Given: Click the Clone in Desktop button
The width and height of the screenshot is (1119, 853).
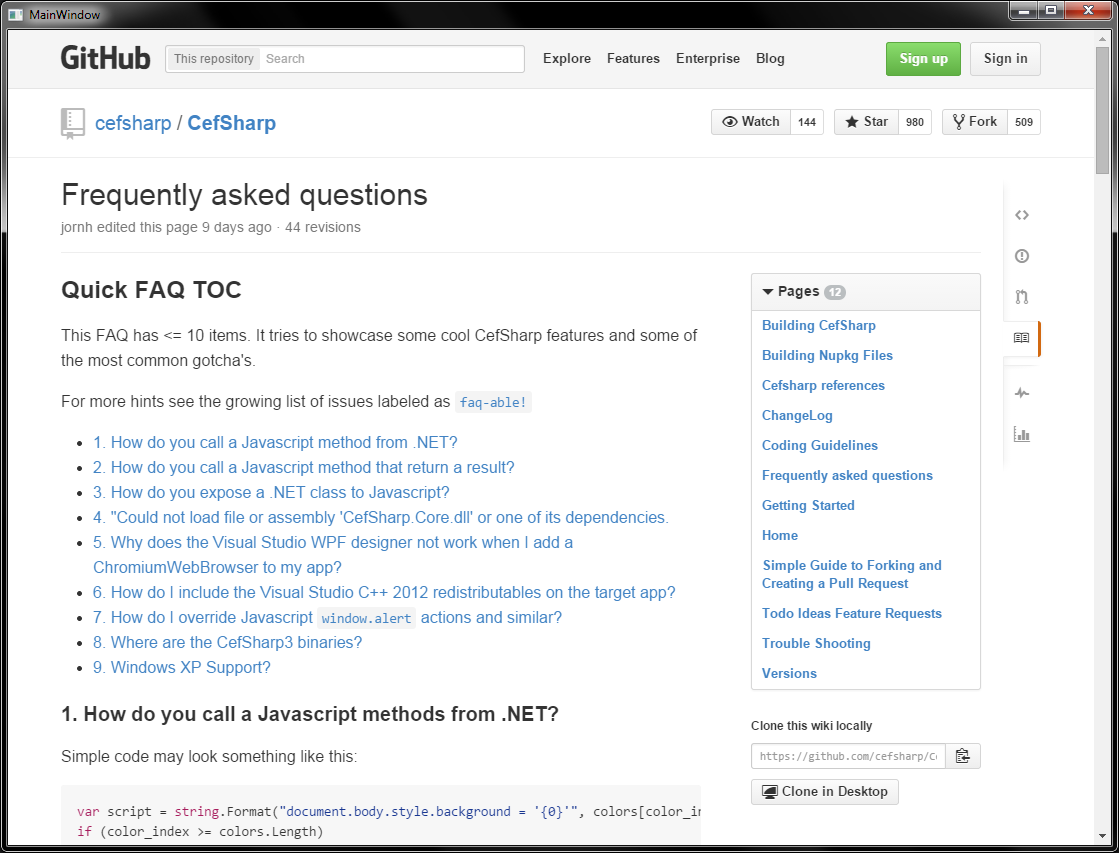Looking at the screenshot, I should [825, 792].
